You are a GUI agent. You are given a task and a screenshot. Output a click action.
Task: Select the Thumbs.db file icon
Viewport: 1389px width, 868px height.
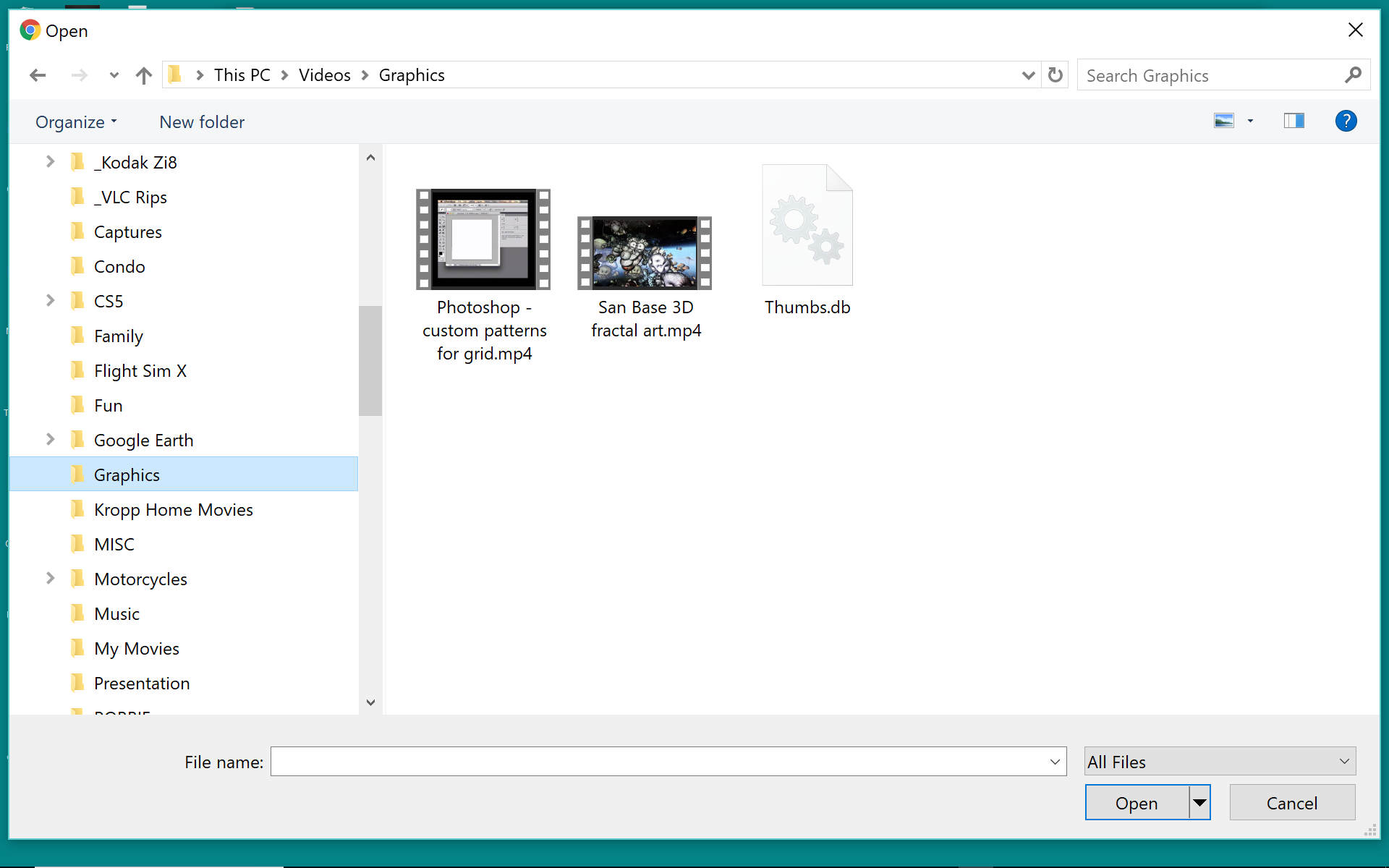pos(807,226)
